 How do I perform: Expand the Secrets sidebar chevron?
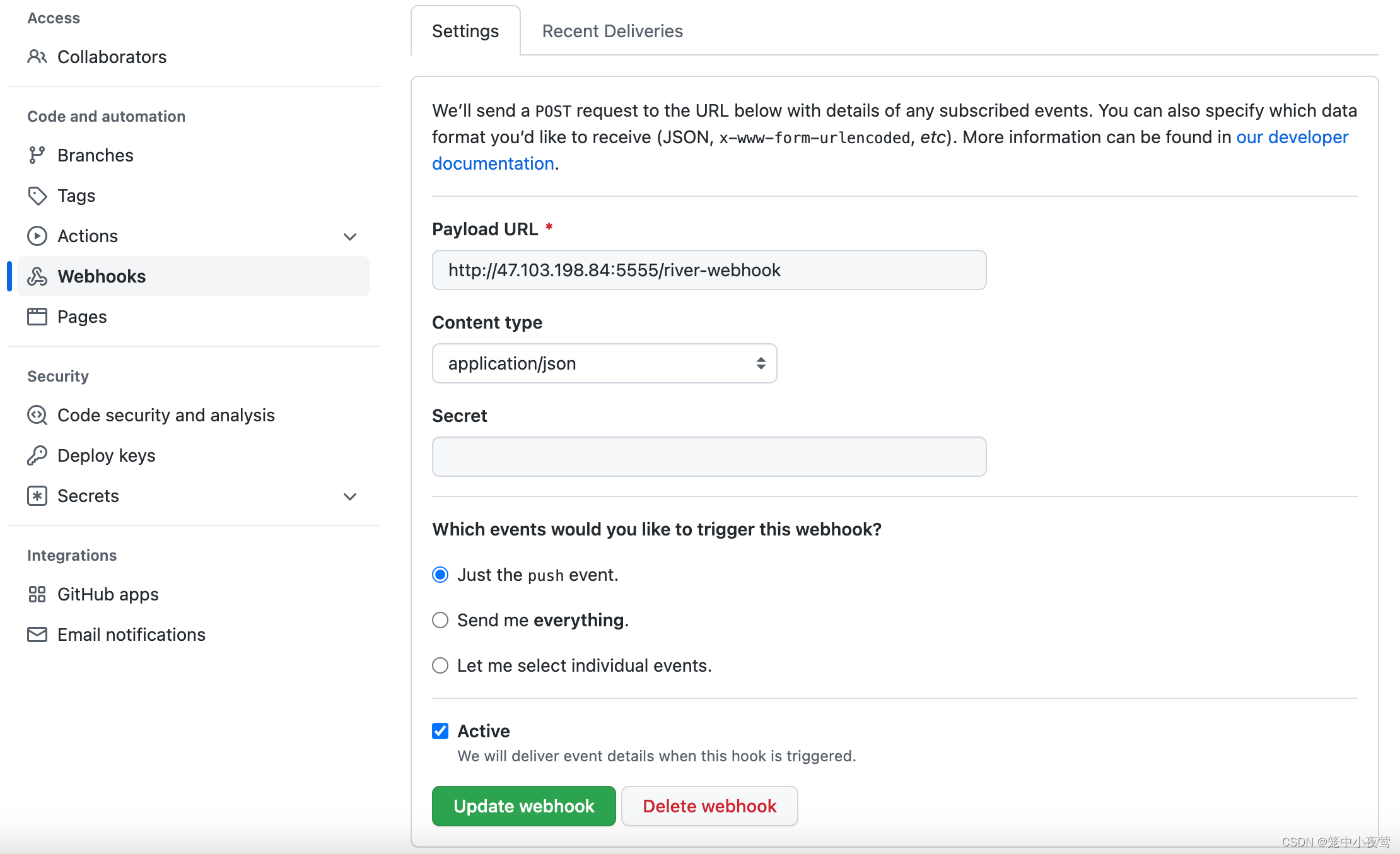click(x=350, y=496)
